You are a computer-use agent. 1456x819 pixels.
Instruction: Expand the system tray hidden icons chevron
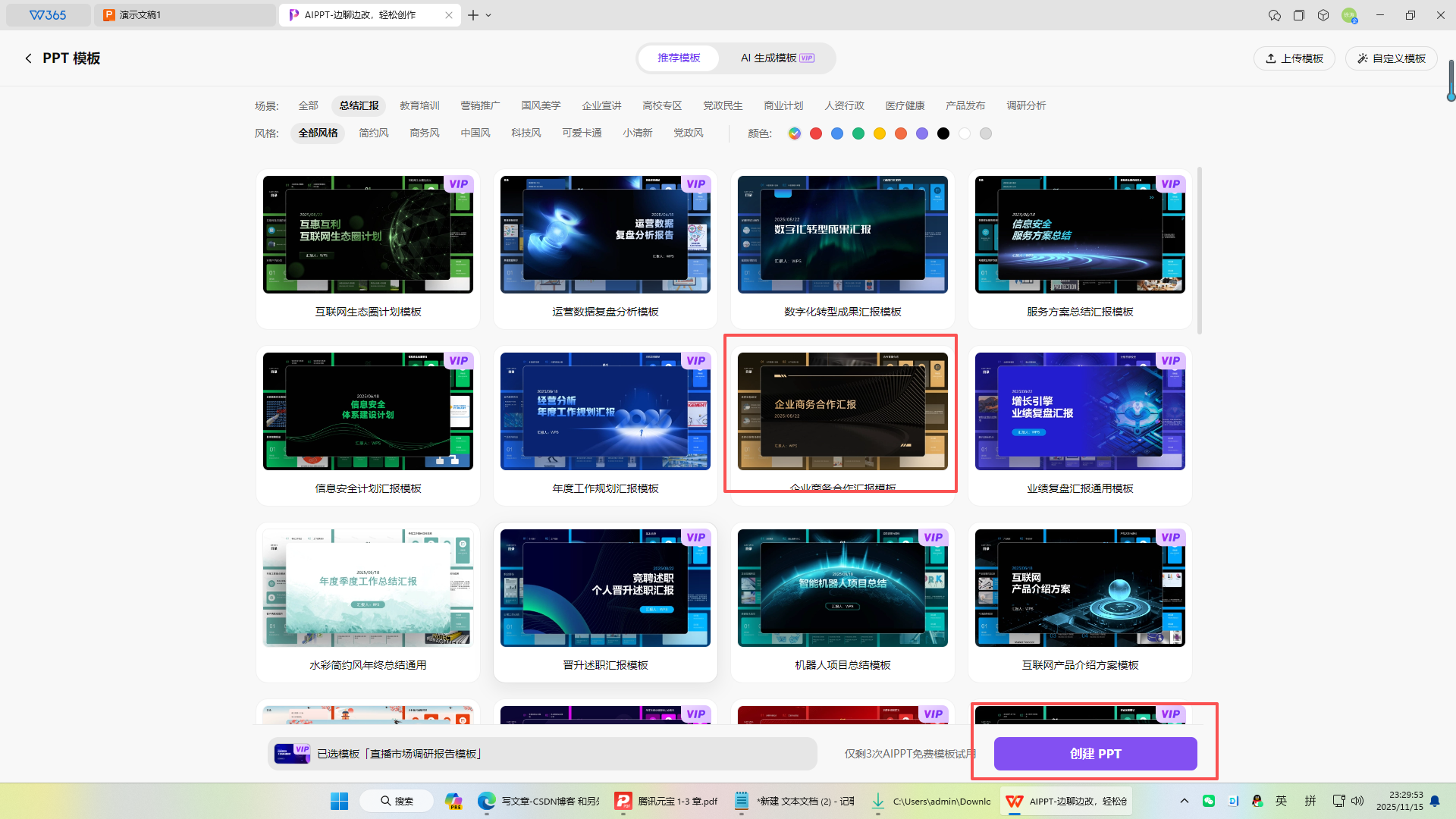click(x=1184, y=801)
